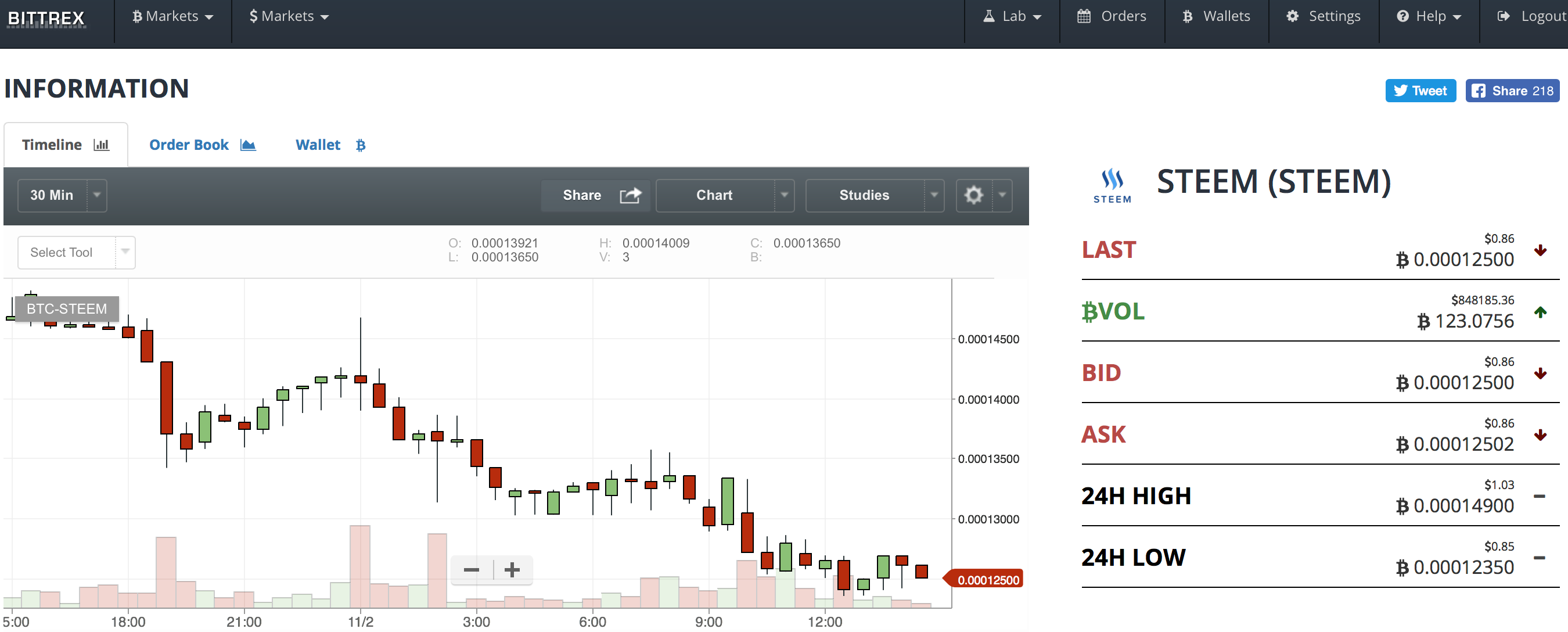Go to Orders page
Image resolution: width=1568 pixels, height=632 pixels.
click(x=1112, y=16)
